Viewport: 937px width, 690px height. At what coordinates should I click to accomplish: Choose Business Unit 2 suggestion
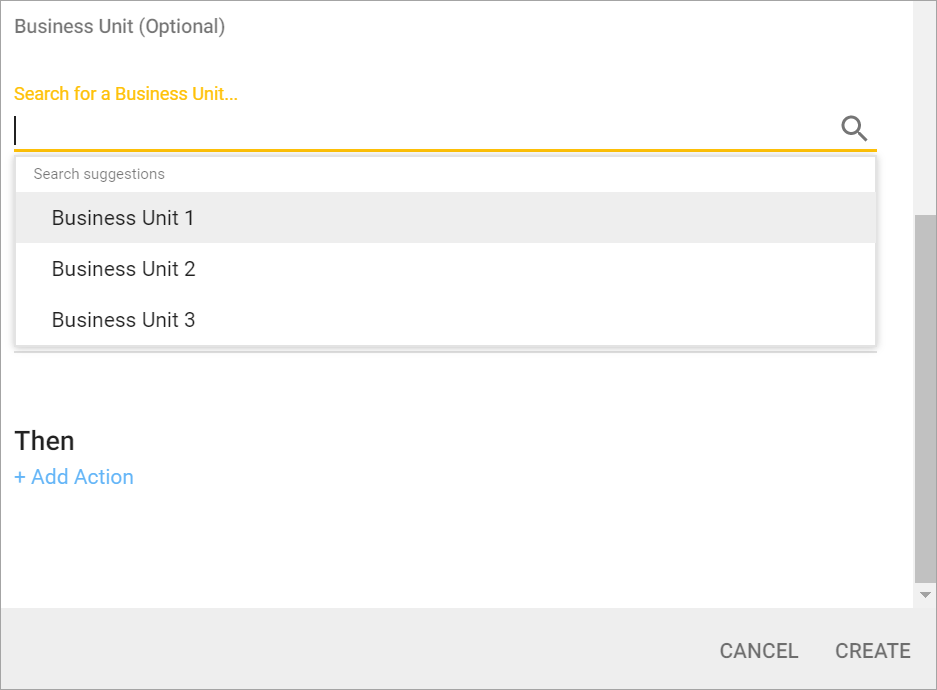point(123,269)
